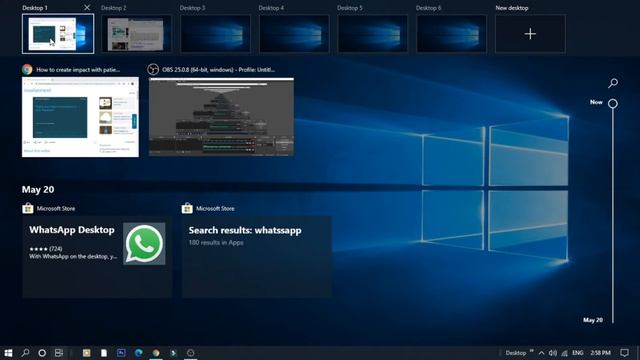
Task: Jump to May 20 on the timeline scrollbar
Action: (x=593, y=320)
